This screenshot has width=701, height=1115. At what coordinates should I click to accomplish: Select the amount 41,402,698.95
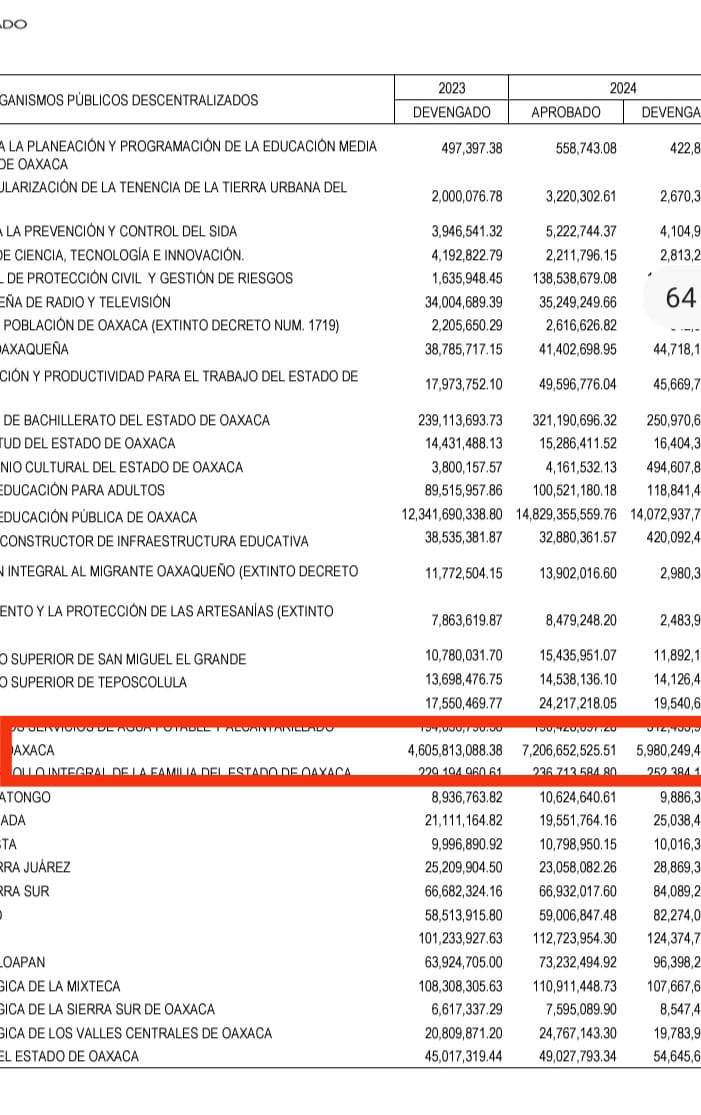point(578,349)
